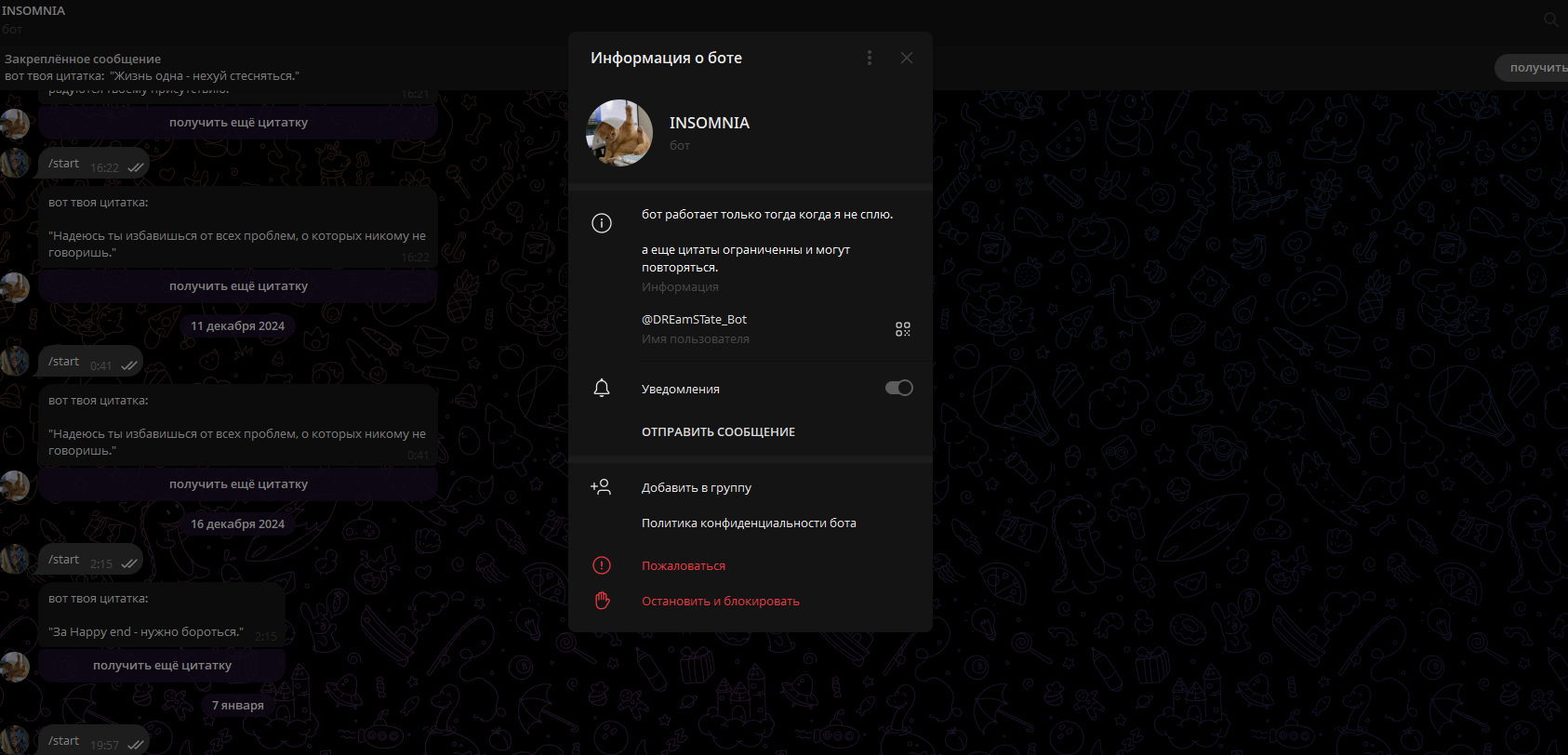The image size is (1568, 755).
Task: Select Пожаловаться
Action: coord(684,565)
